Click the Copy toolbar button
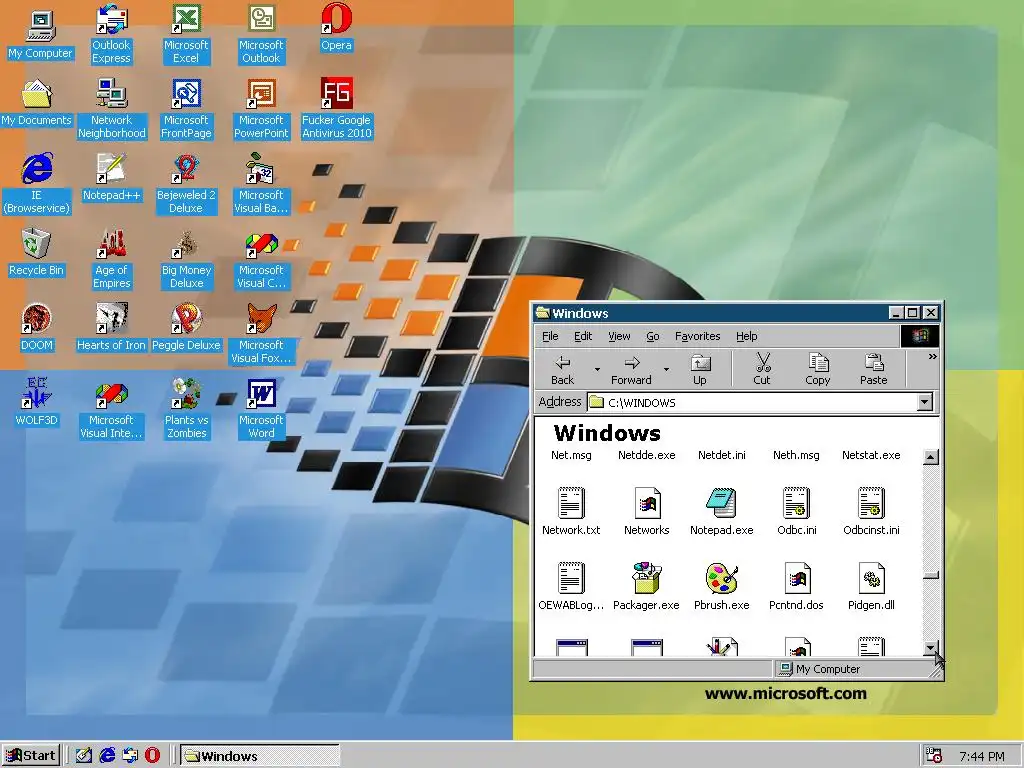This screenshot has height=768, width=1024. 818,370
